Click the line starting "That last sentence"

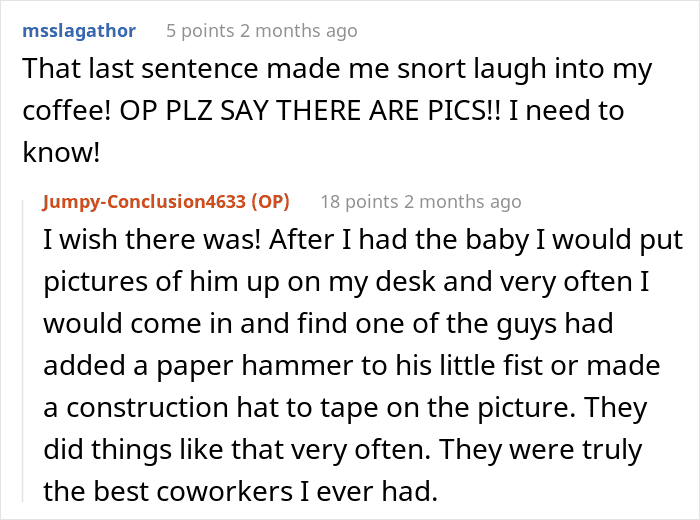(x=336, y=70)
